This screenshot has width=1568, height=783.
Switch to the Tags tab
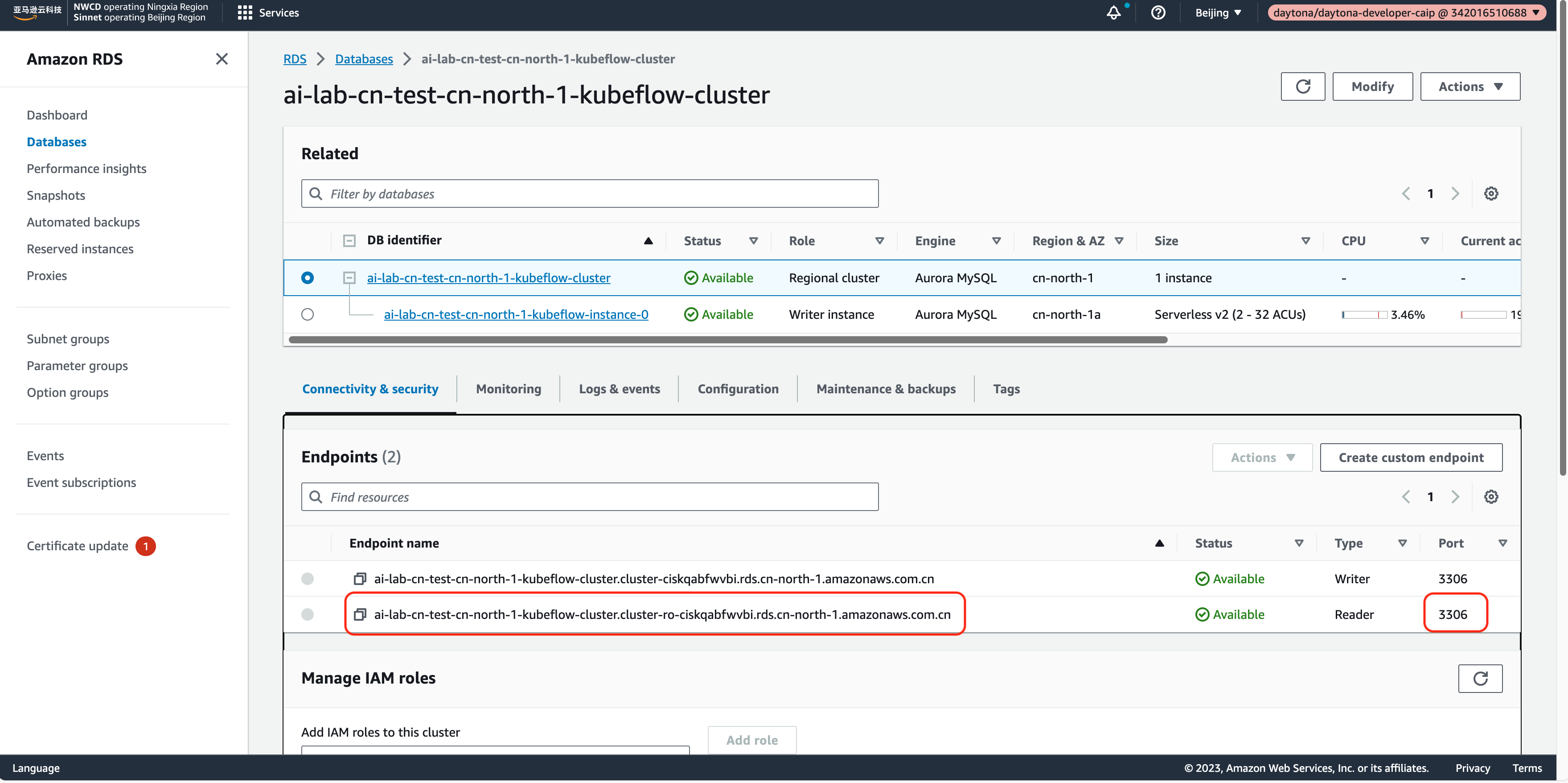1006,388
